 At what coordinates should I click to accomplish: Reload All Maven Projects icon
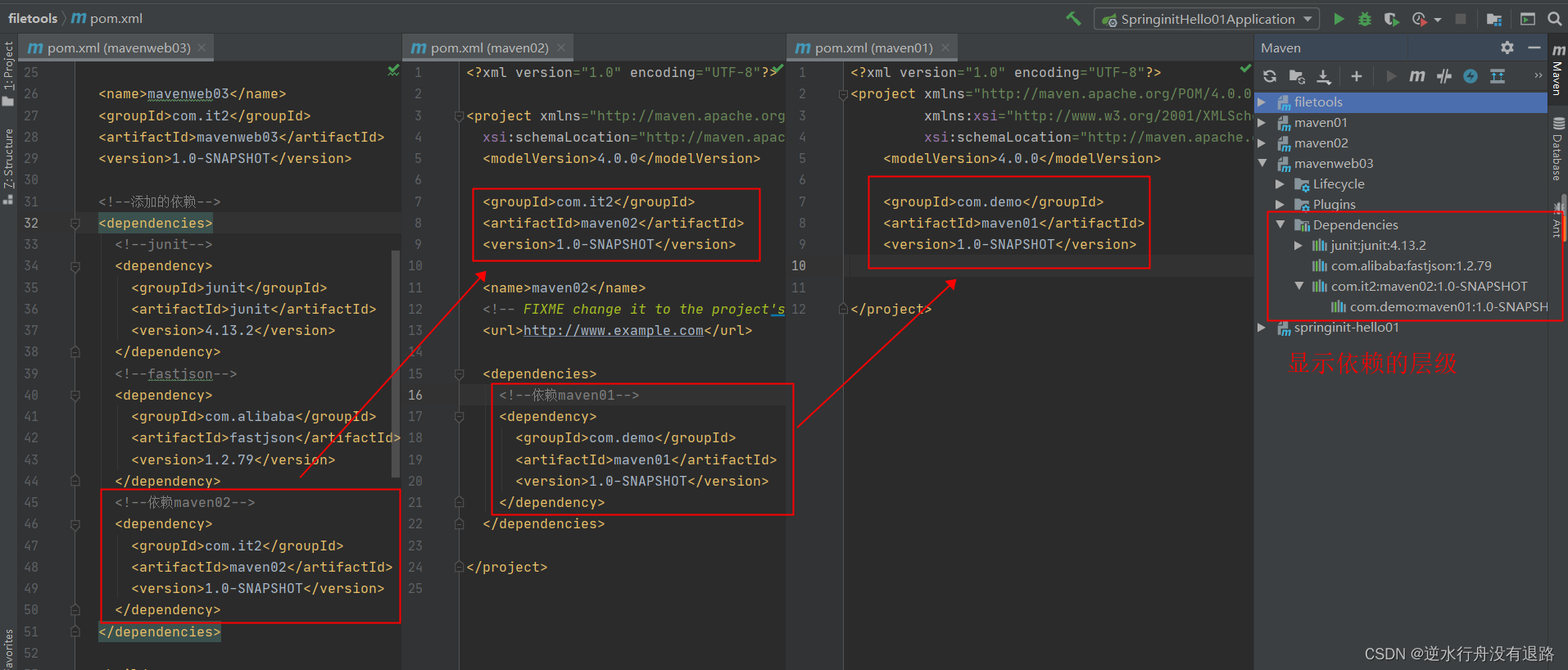click(1270, 76)
